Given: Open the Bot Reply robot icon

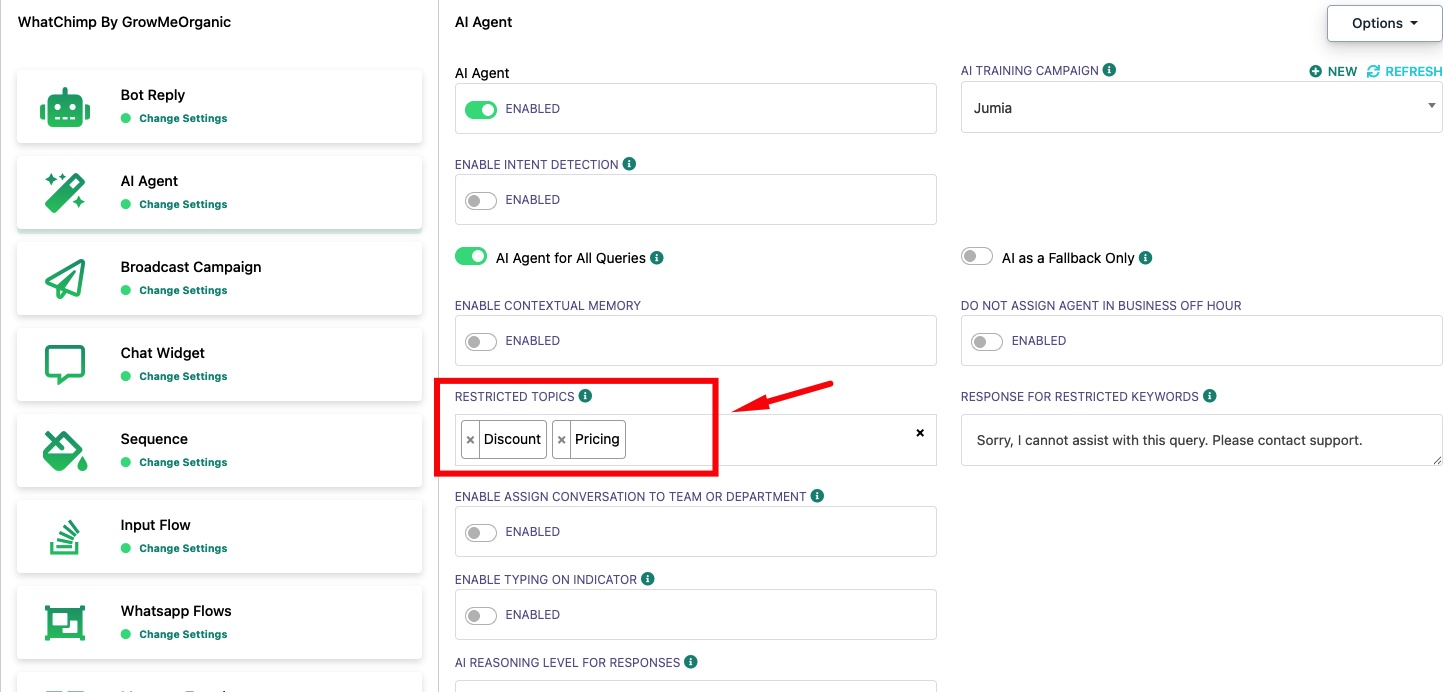Looking at the screenshot, I should coord(65,107).
